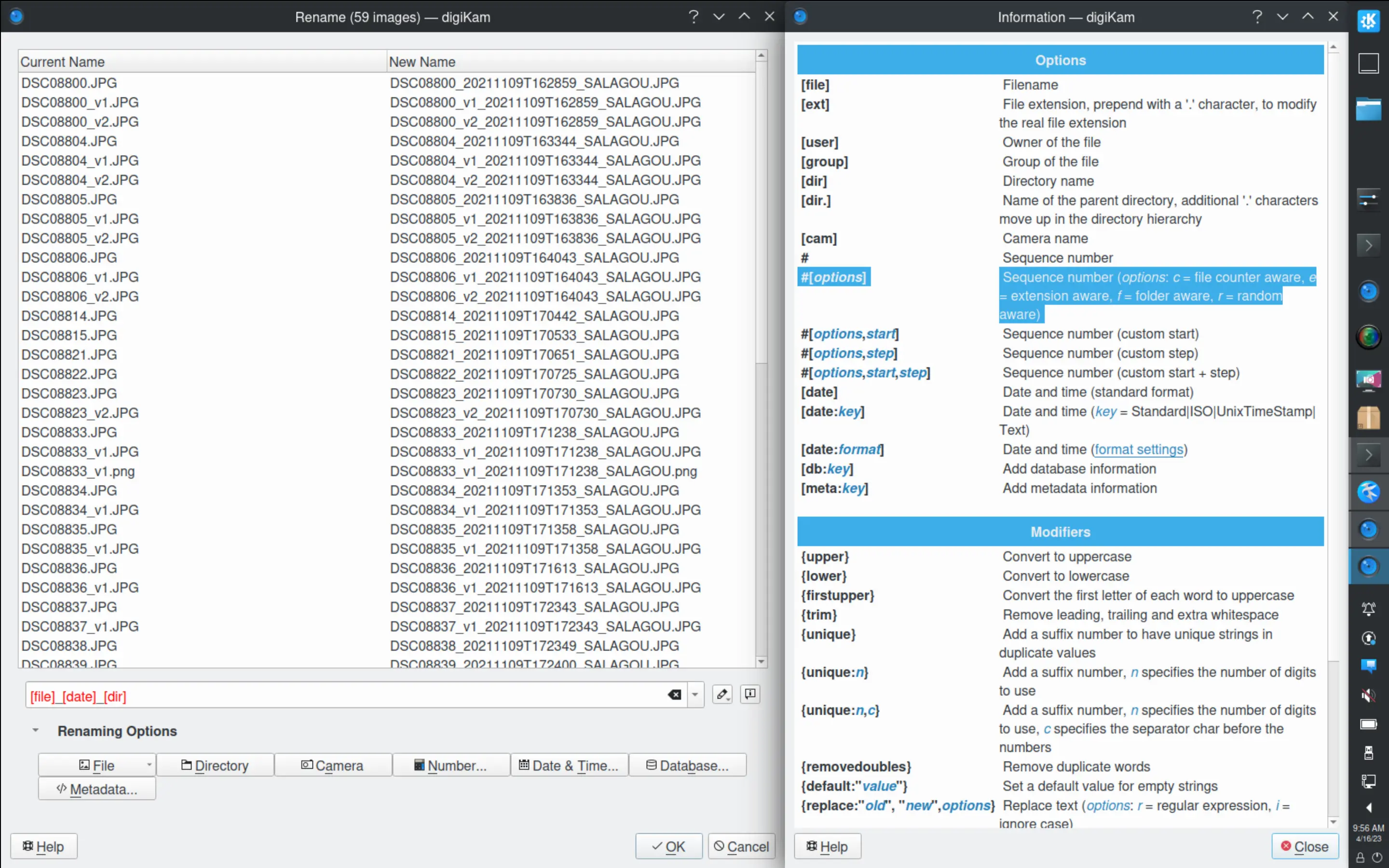Screen dimensions: 1389x868
Task: Open the camera lens application in the dock
Action: tap(1369, 337)
